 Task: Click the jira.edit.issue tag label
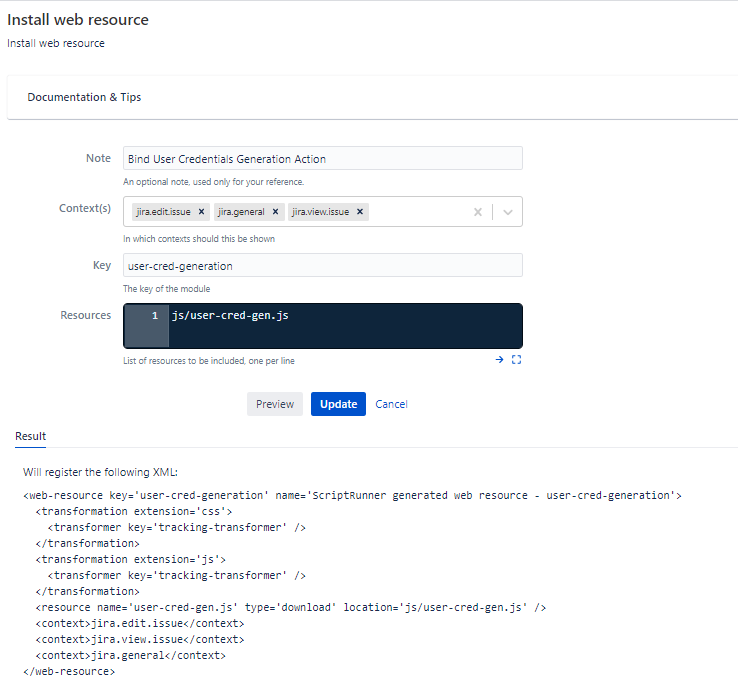pos(163,212)
